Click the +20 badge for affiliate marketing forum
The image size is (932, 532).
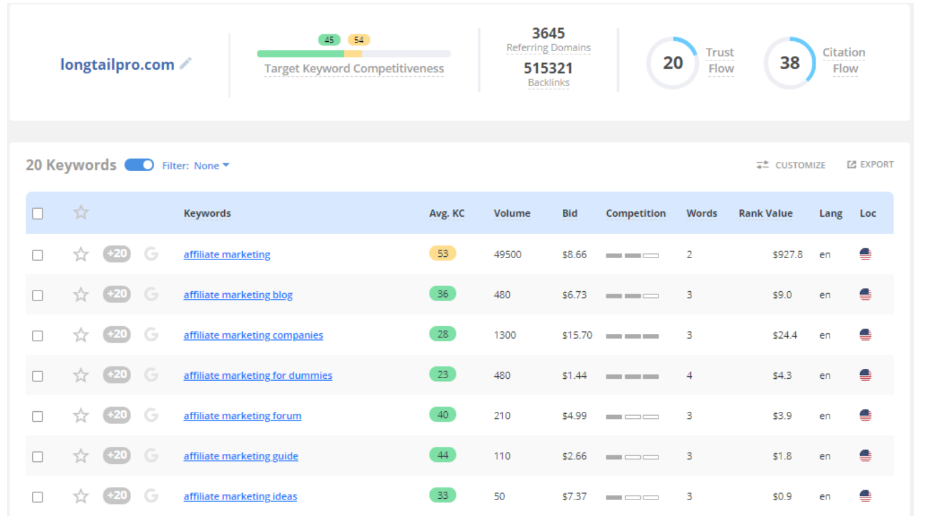pos(117,415)
